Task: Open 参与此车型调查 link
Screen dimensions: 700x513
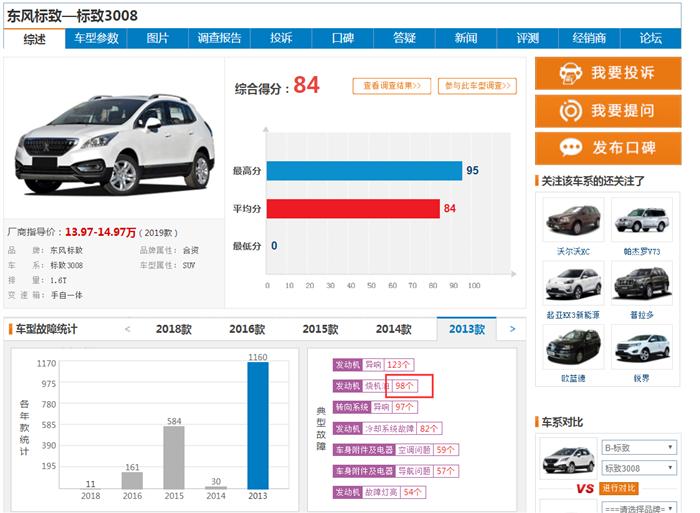Action: pos(477,86)
